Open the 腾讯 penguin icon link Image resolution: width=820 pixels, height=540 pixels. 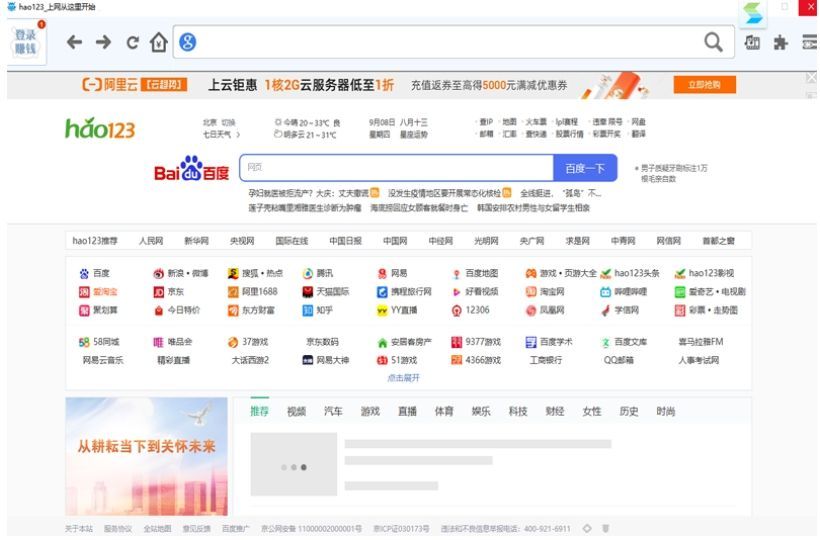(x=308, y=273)
